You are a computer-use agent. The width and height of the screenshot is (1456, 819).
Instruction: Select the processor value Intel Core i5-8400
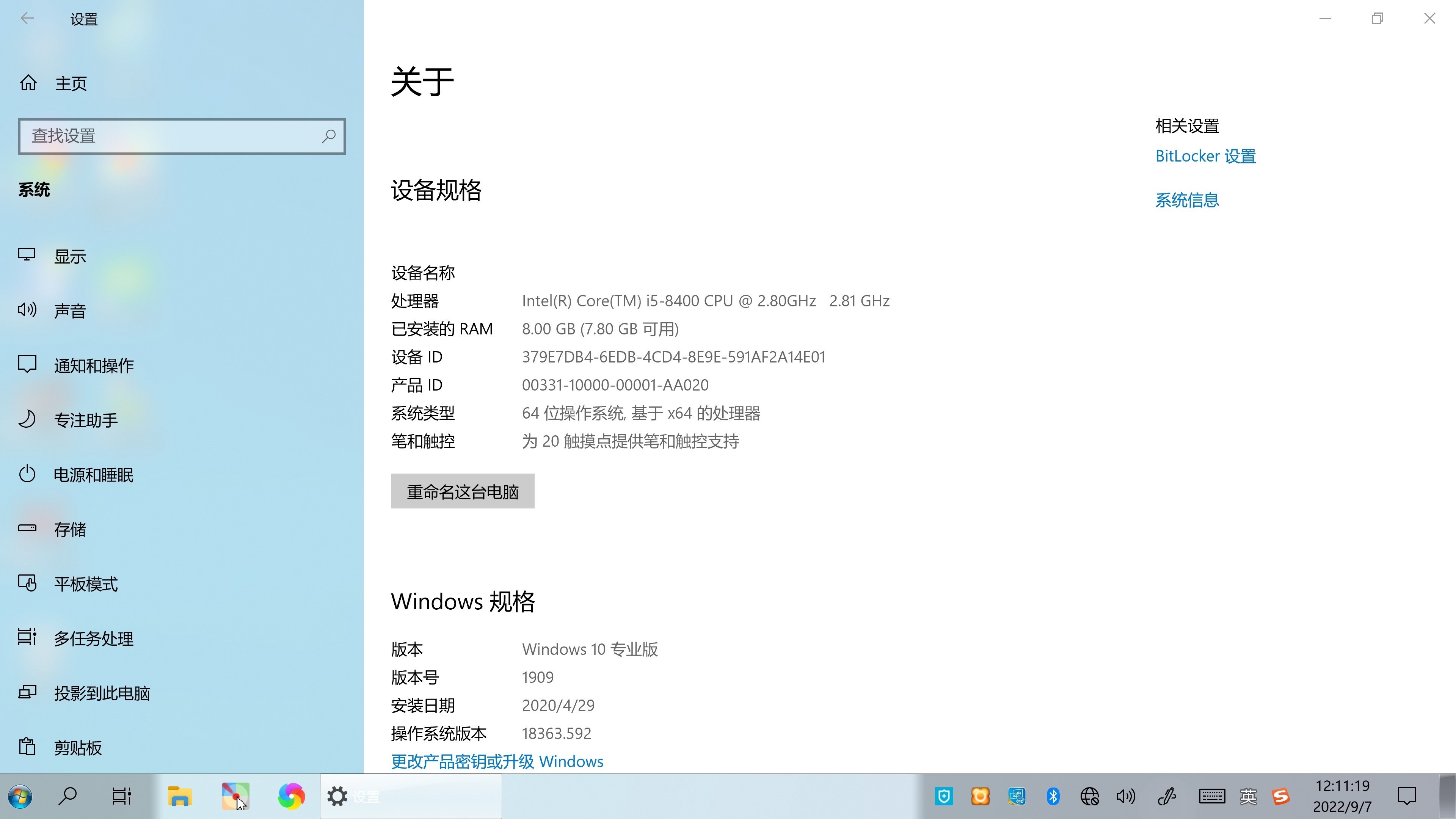click(x=705, y=301)
